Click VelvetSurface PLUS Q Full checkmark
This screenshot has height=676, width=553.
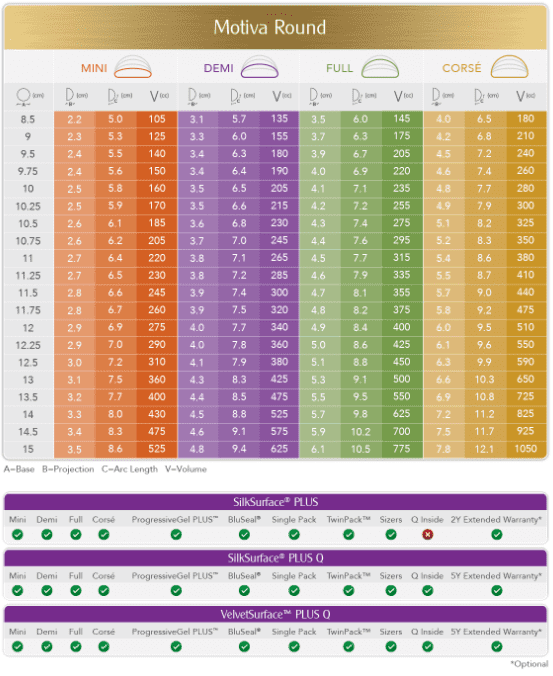76,647
